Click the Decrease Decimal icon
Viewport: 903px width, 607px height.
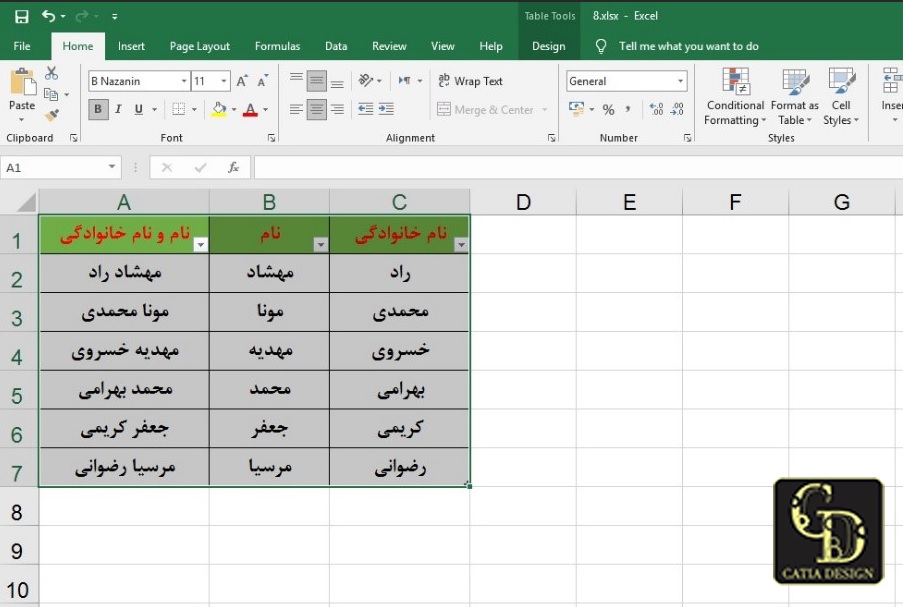677,109
